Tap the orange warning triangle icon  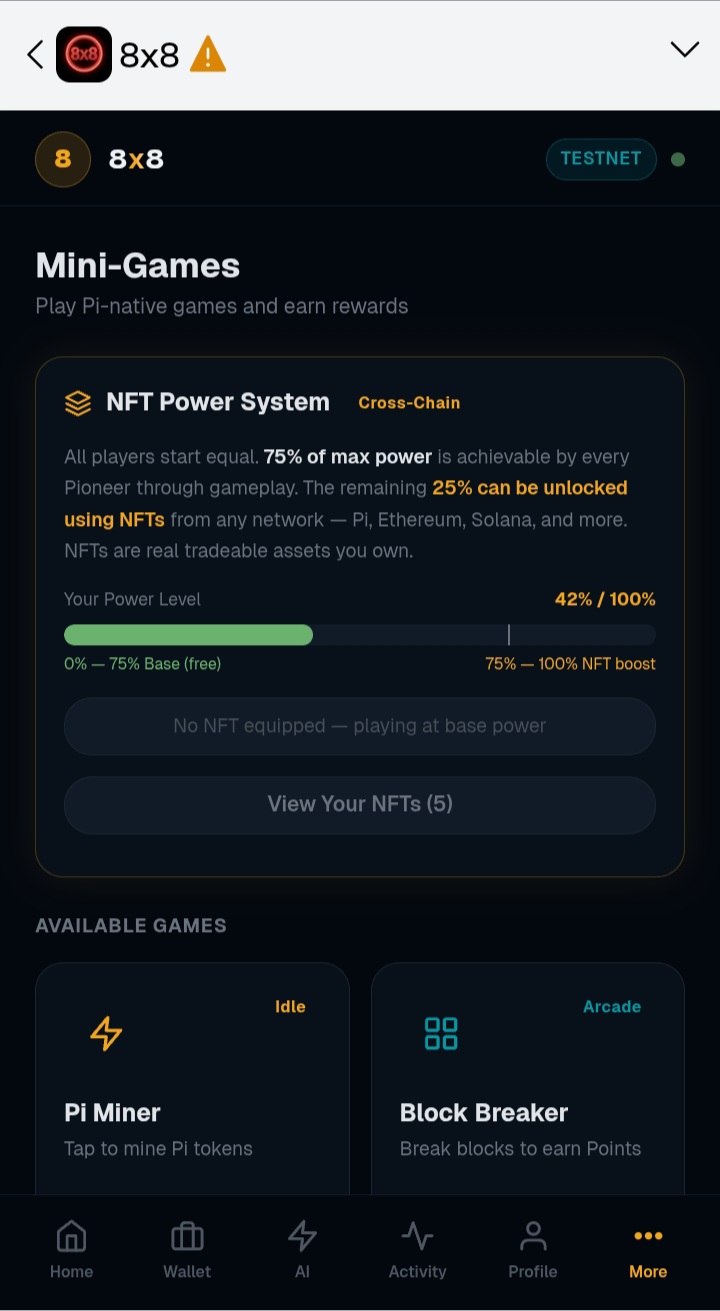(208, 54)
